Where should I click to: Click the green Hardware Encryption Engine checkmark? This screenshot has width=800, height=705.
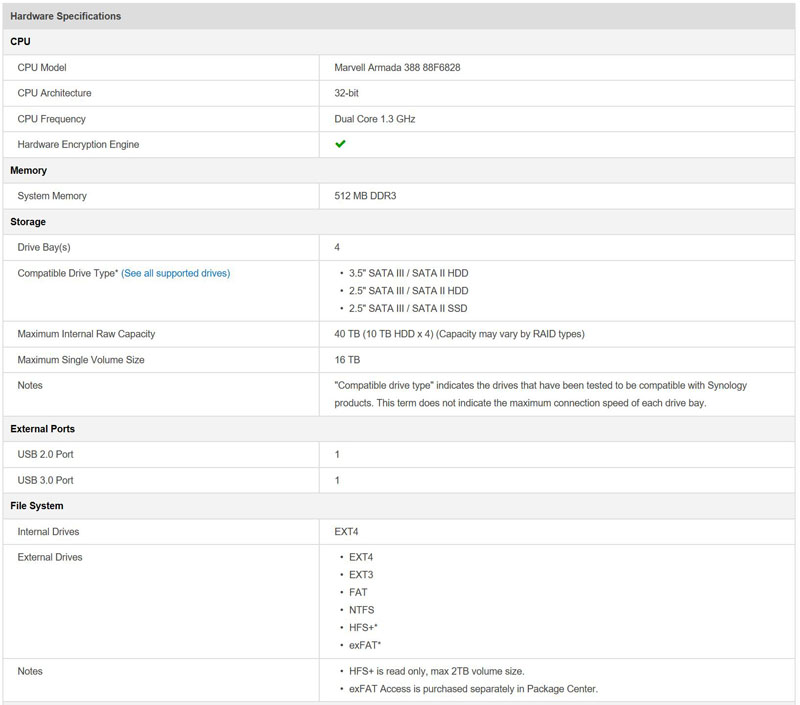point(340,144)
